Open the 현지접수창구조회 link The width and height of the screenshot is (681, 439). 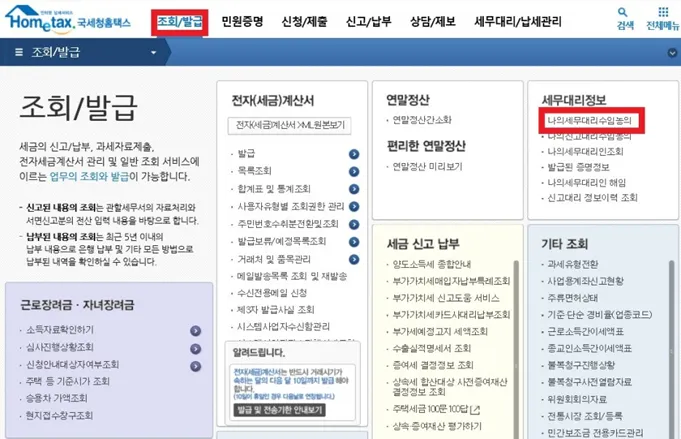click(x=59, y=416)
